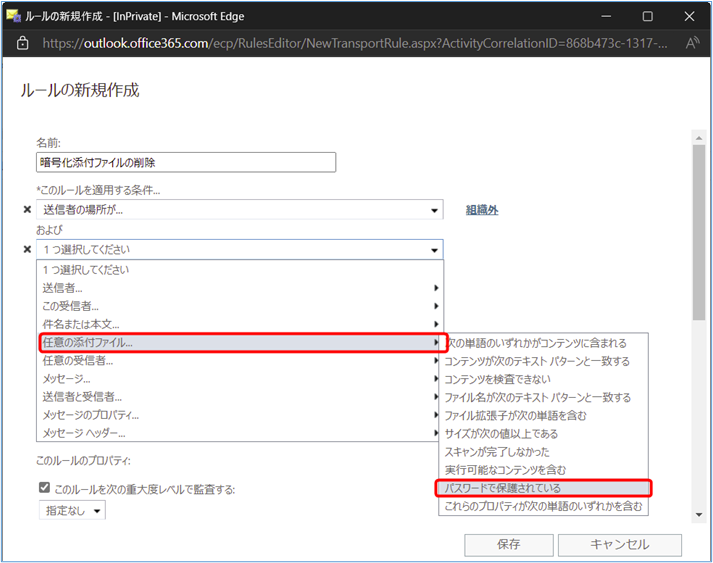
Task: Click the URL in the address bar
Action: [355, 43]
